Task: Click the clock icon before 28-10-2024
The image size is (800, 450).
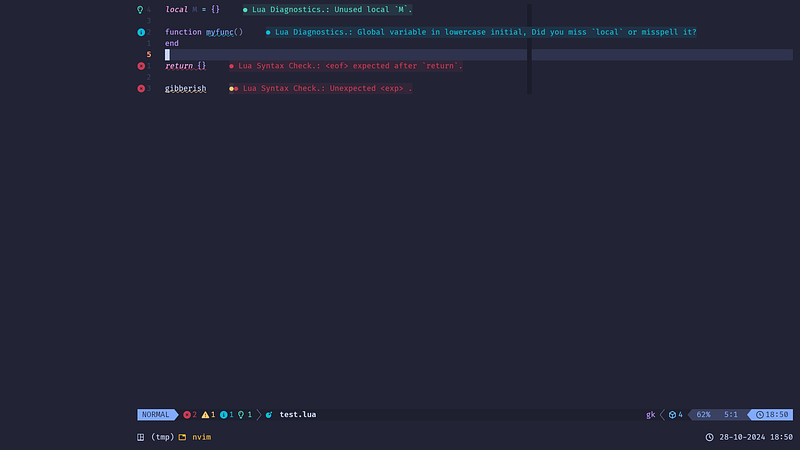Action: pos(709,437)
